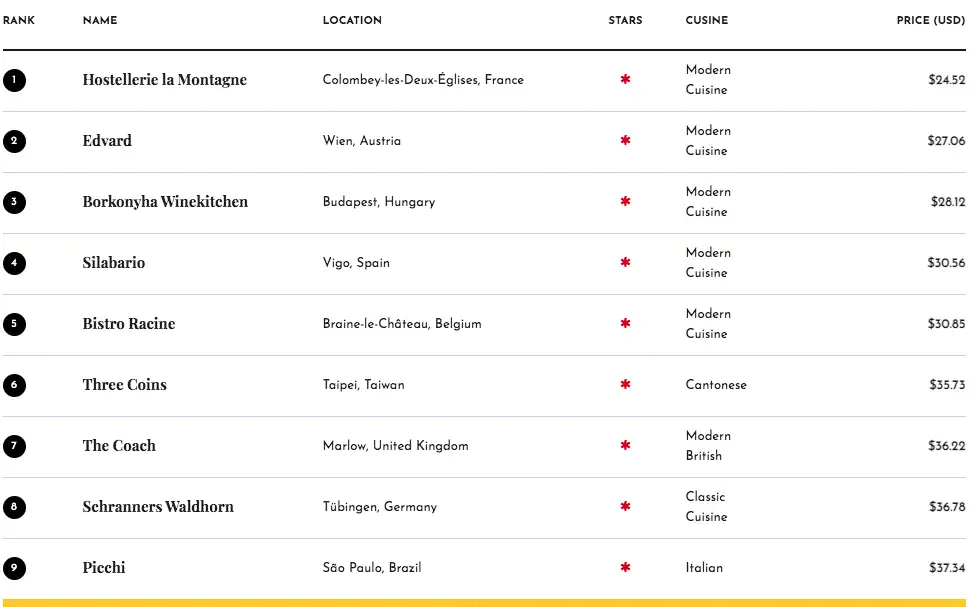
Task: Click the rank 1 badge icon
Action: tap(14, 80)
